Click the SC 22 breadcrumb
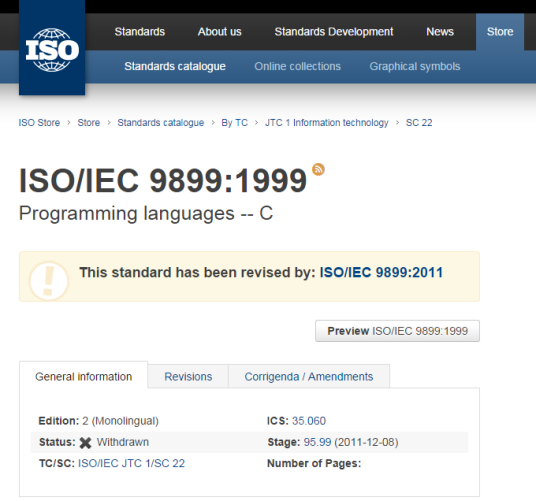 419,123
